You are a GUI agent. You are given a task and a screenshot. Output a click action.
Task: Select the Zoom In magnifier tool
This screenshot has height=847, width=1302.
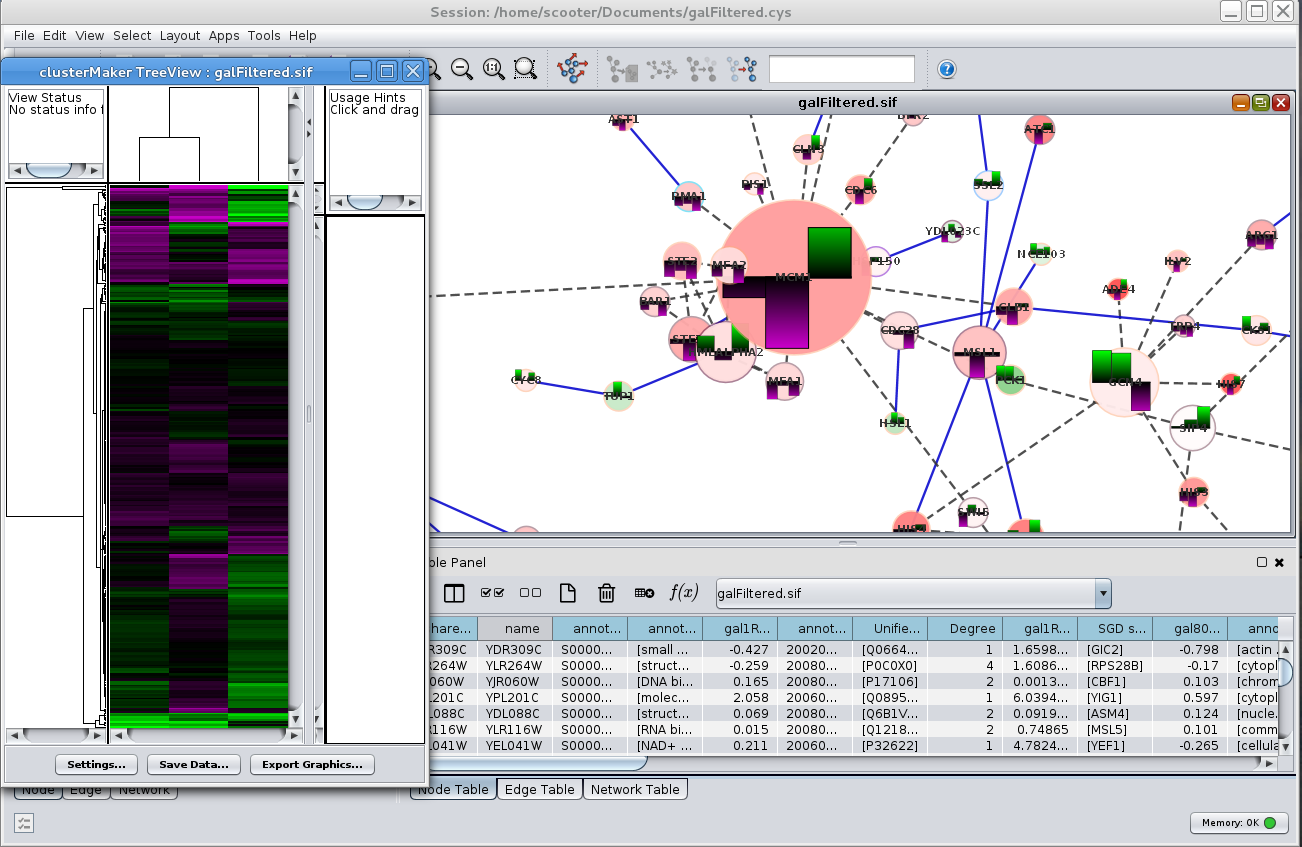point(433,69)
